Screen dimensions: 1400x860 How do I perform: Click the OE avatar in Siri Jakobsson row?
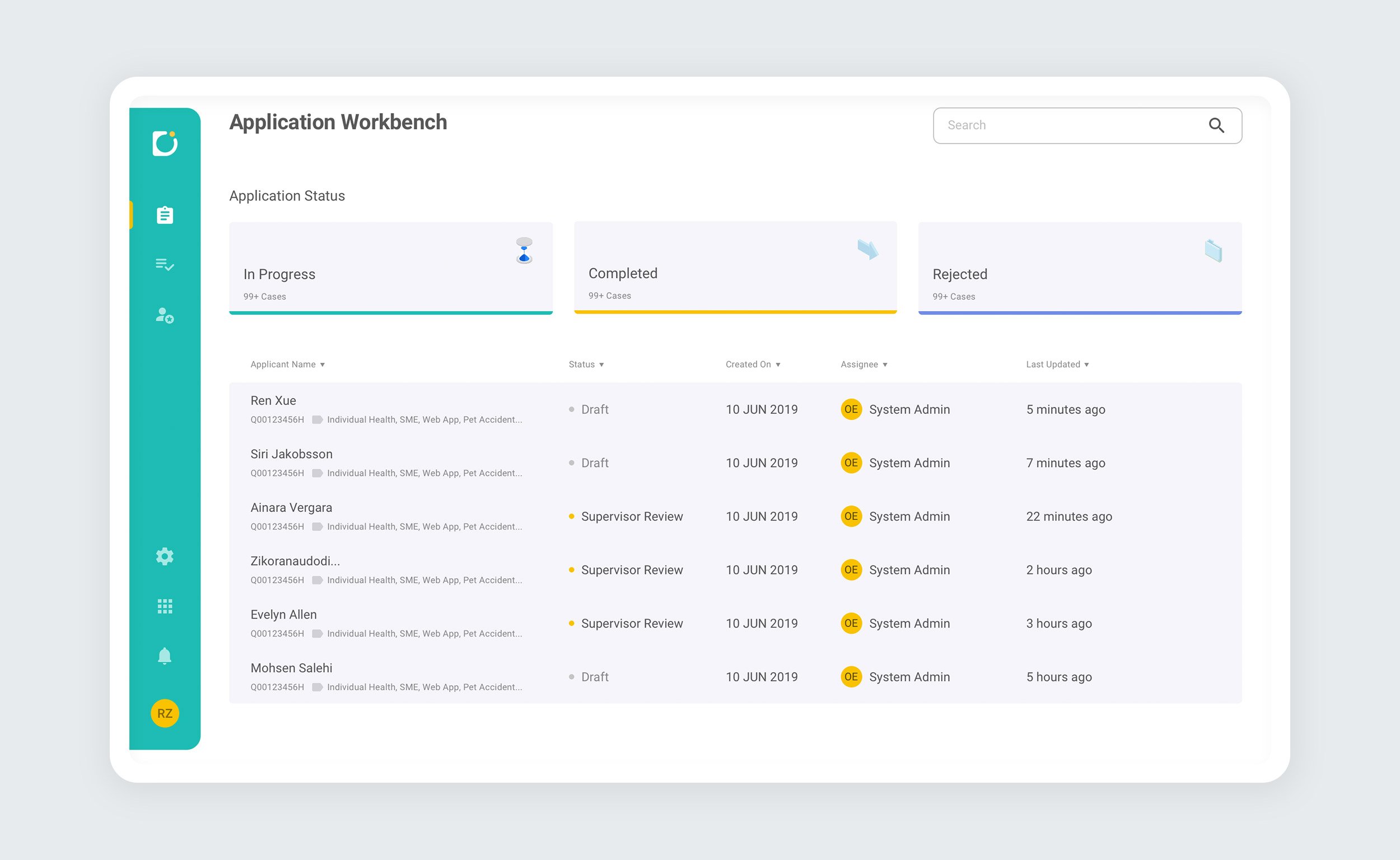851,462
